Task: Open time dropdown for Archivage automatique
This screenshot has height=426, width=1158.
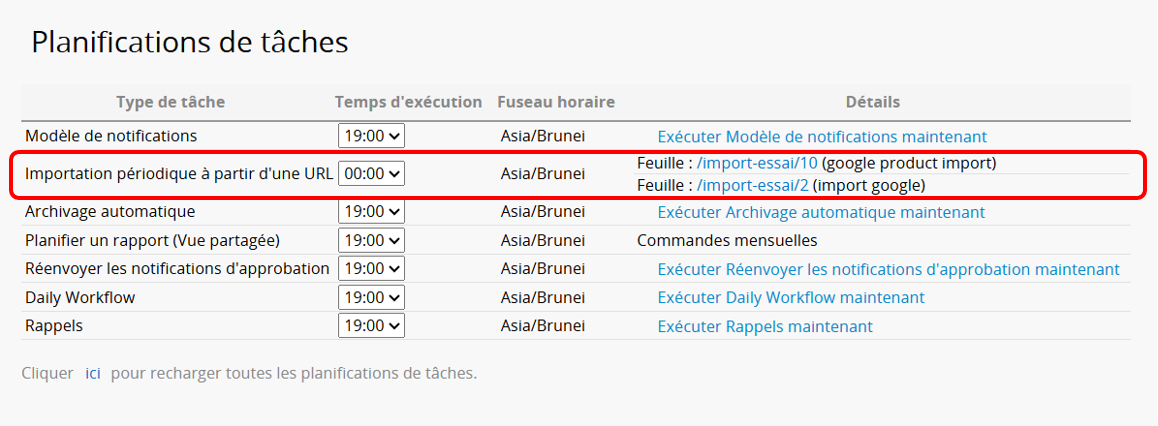Action: pos(371,212)
